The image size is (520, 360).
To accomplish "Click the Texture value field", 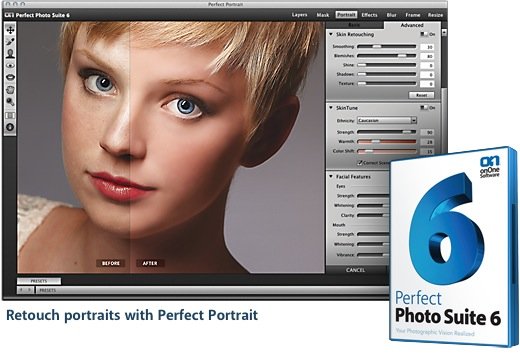I will [x=427, y=84].
